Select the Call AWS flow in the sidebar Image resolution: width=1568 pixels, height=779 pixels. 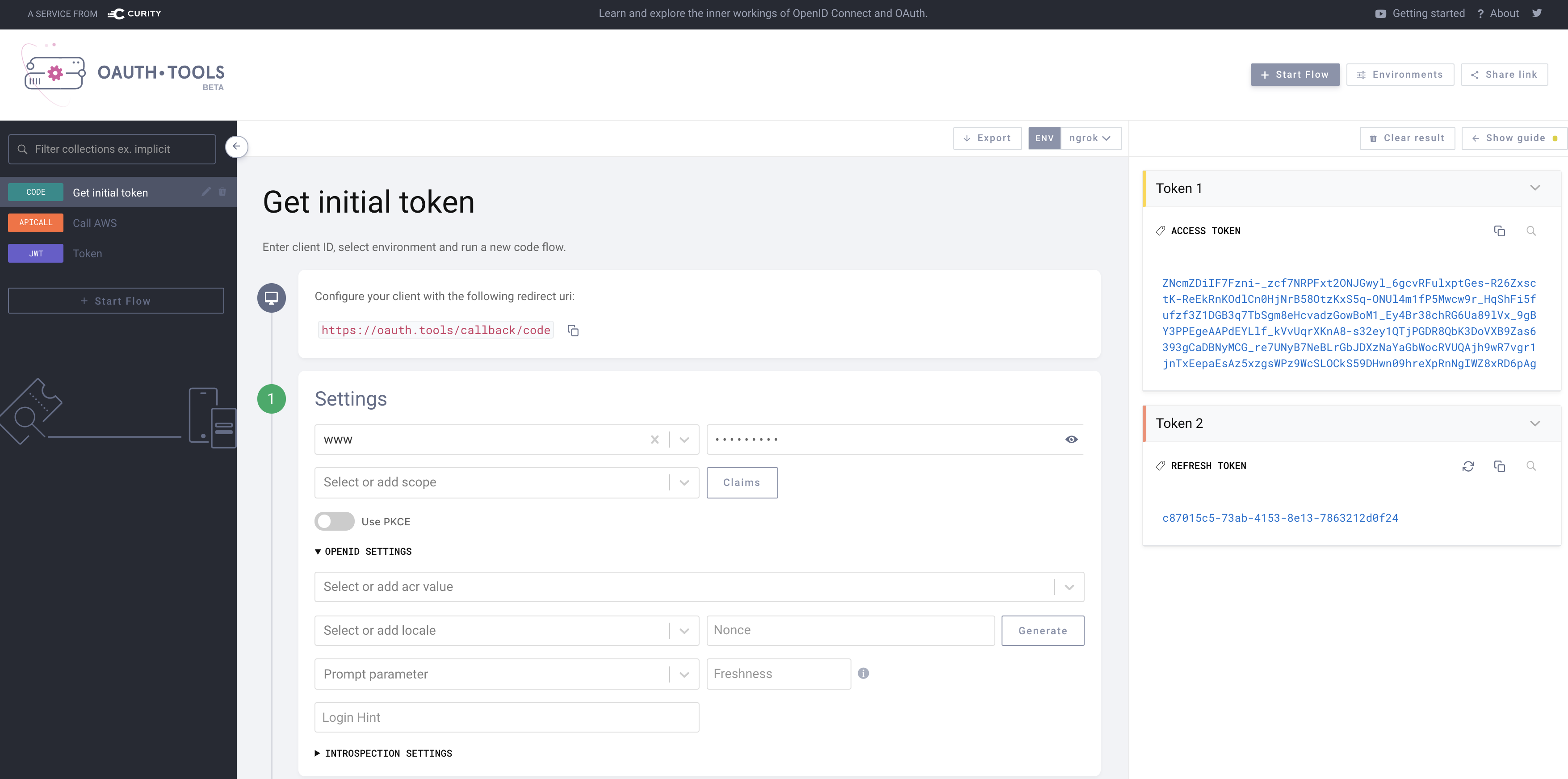coord(94,223)
